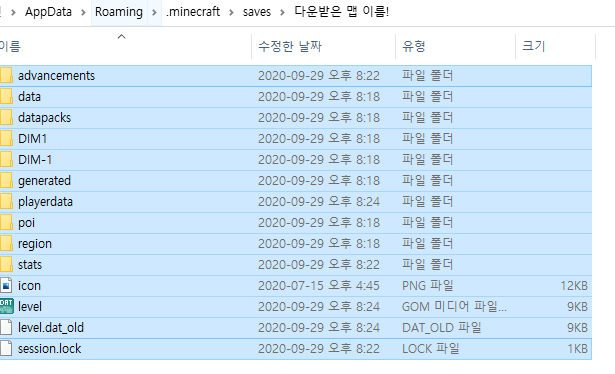Viewport: 615px width, 374px height.
Task: Click the session.lock file icon
Action: (x=6, y=349)
